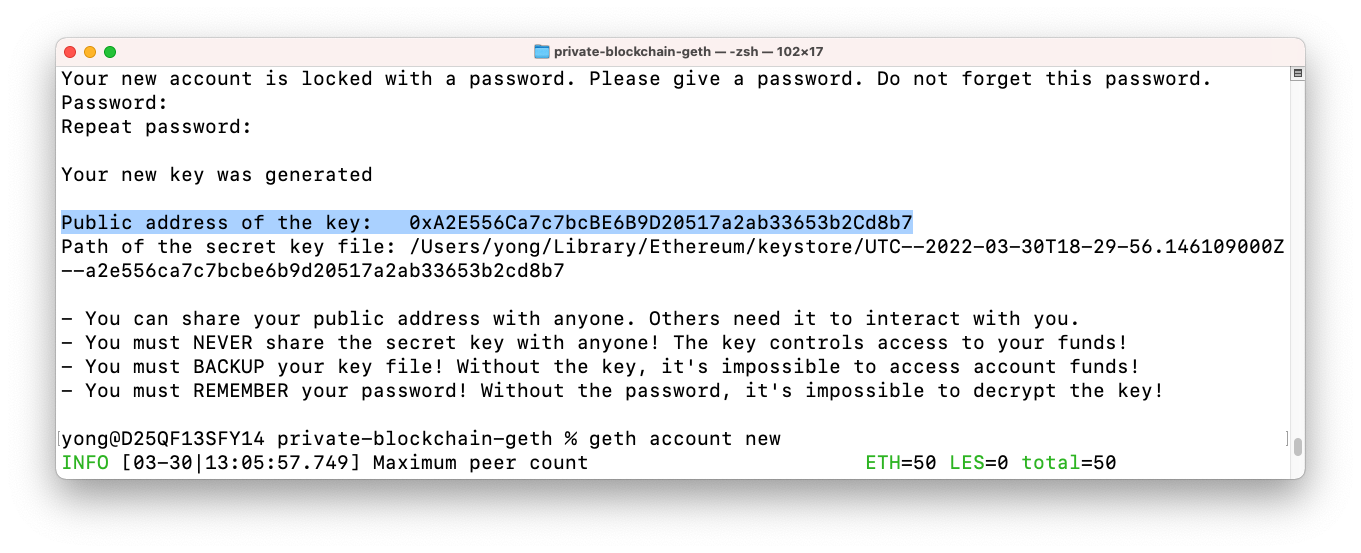The height and width of the screenshot is (553, 1361).
Task: Click the highlighted public address 0xA2E556Ca7c…
Action: click(x=660, y=222)
